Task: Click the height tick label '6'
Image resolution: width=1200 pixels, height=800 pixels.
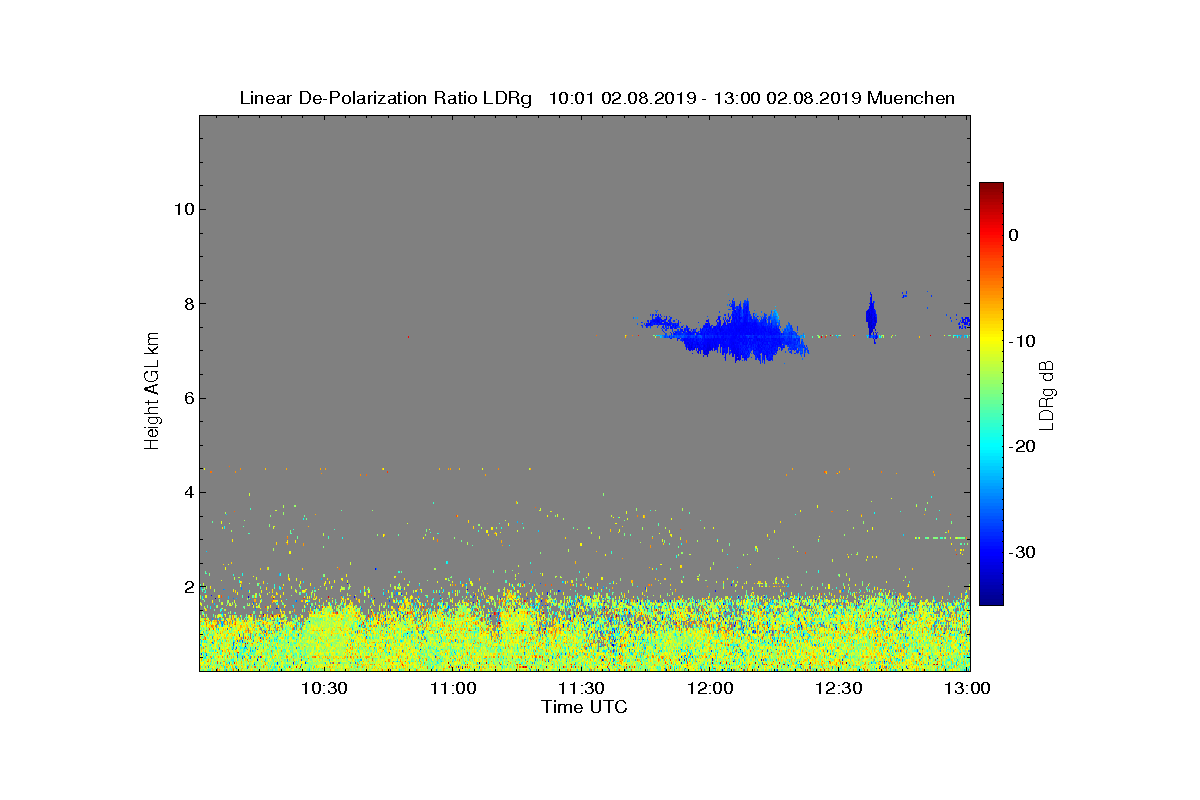Action: 188,398
